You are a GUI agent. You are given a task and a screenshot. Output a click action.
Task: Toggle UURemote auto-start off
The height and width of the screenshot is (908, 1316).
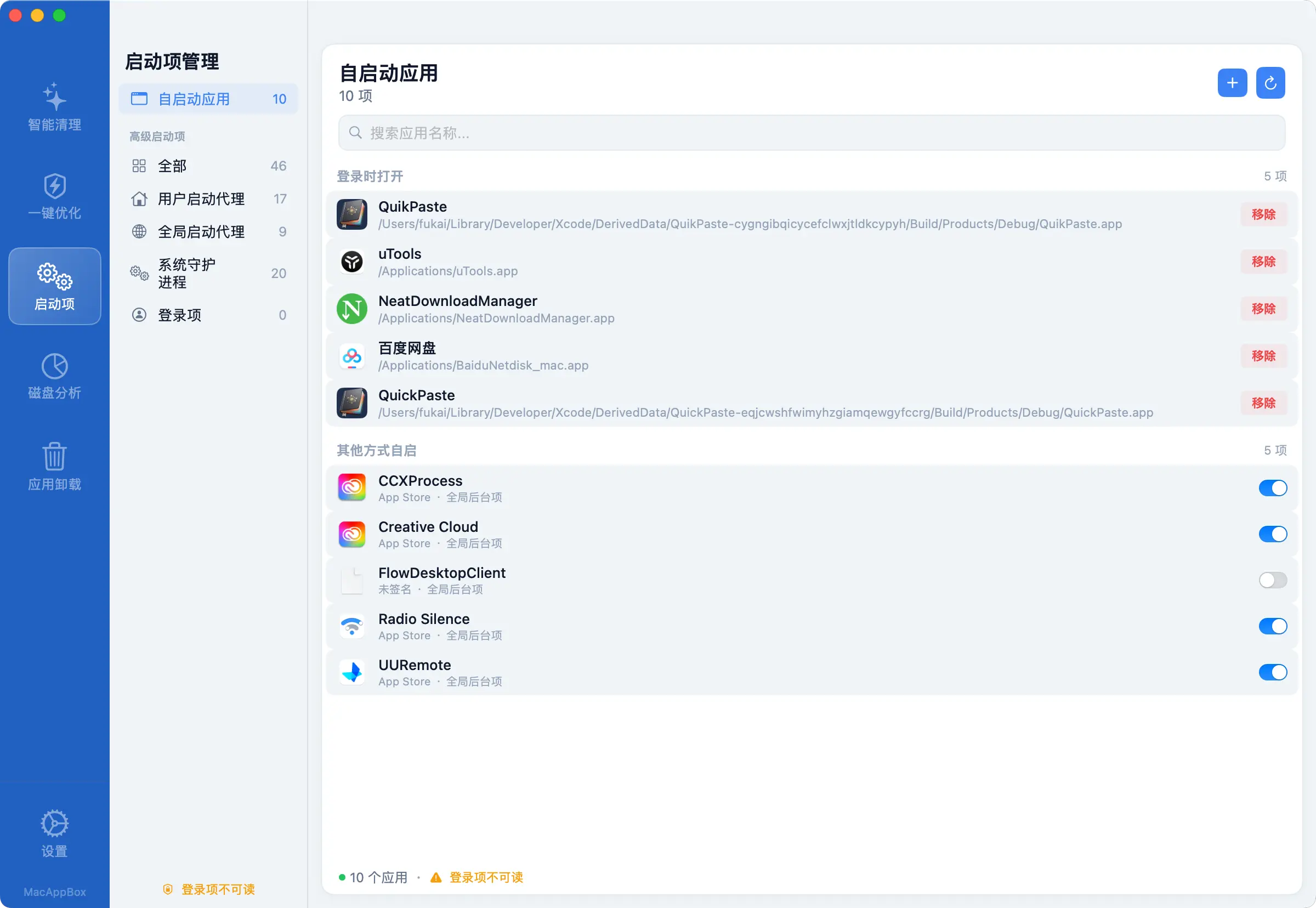tap(1272, 672)
